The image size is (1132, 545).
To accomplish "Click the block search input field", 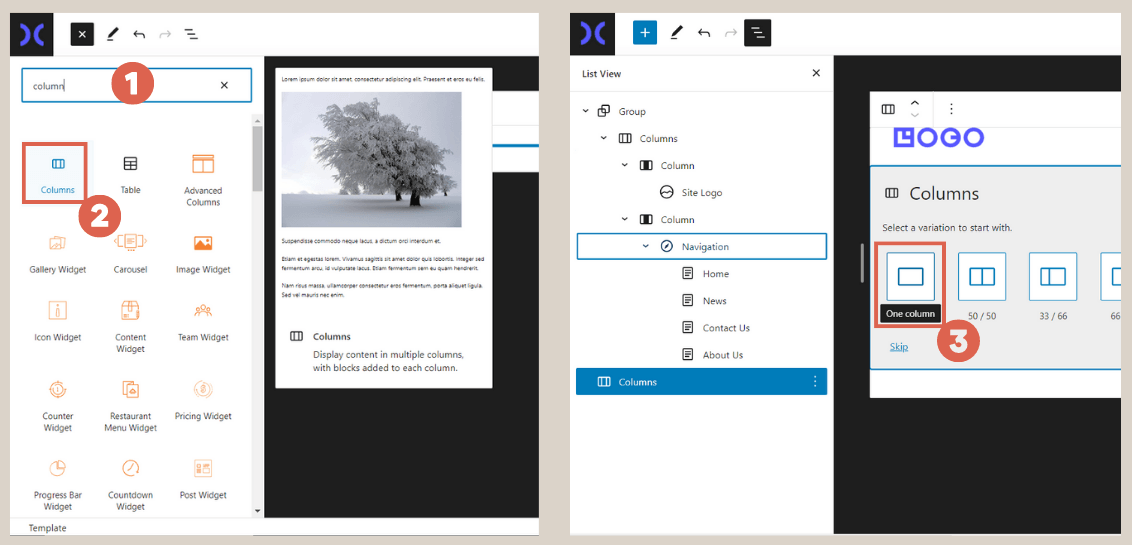I will [120, 86].
